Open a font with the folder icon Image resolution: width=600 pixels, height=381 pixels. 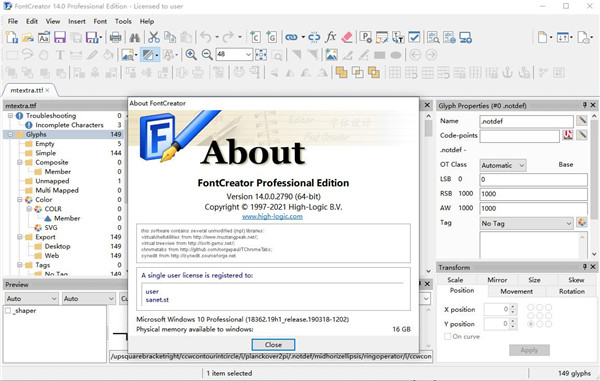tap(28, 37)
